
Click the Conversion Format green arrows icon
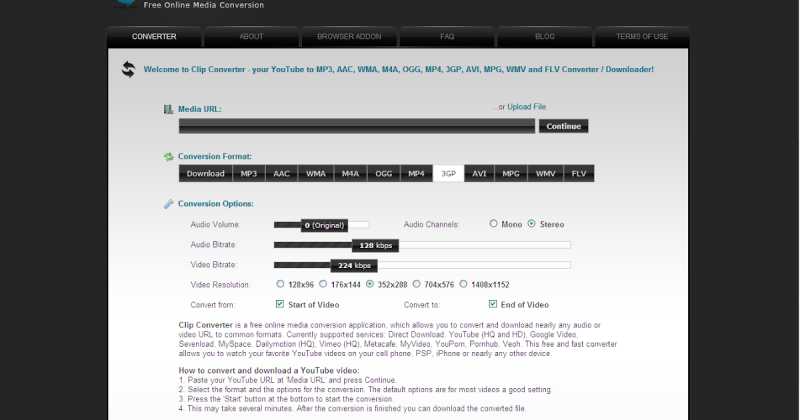pyautogui.click(x=168, y=157)
